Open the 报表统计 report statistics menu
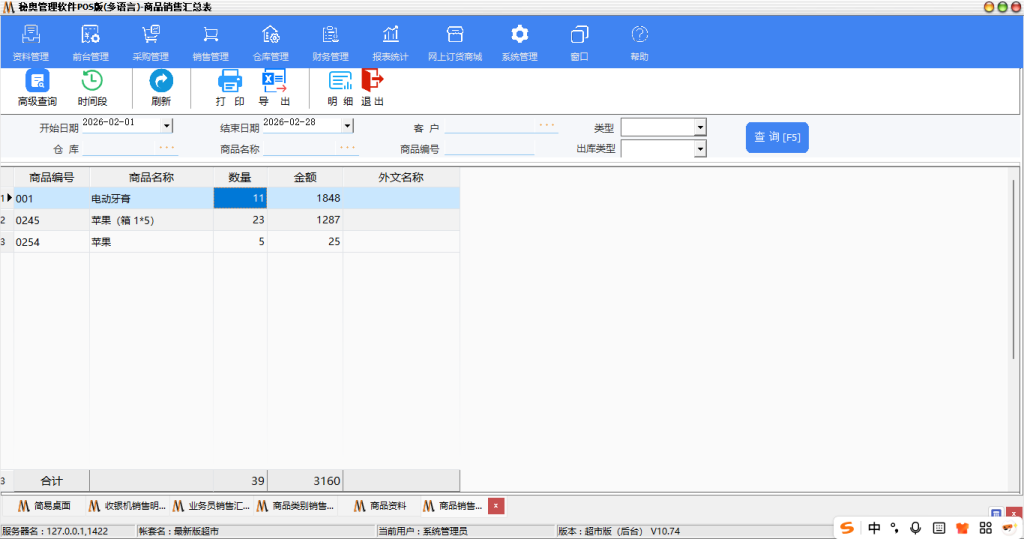Screen dimensions: 1024x539 (390, 42)
